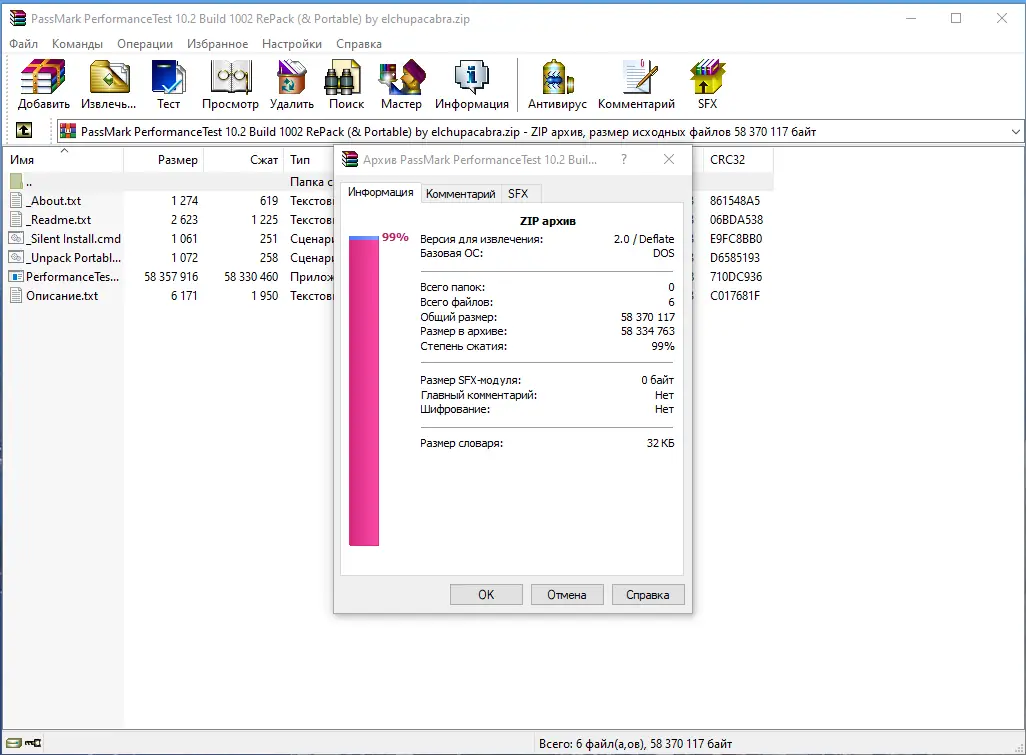Image resolution: width=1026 pixels, height=755 pixels.
Task: Click the WinRAR icon in main title bar
Action: tap(18, 18)
